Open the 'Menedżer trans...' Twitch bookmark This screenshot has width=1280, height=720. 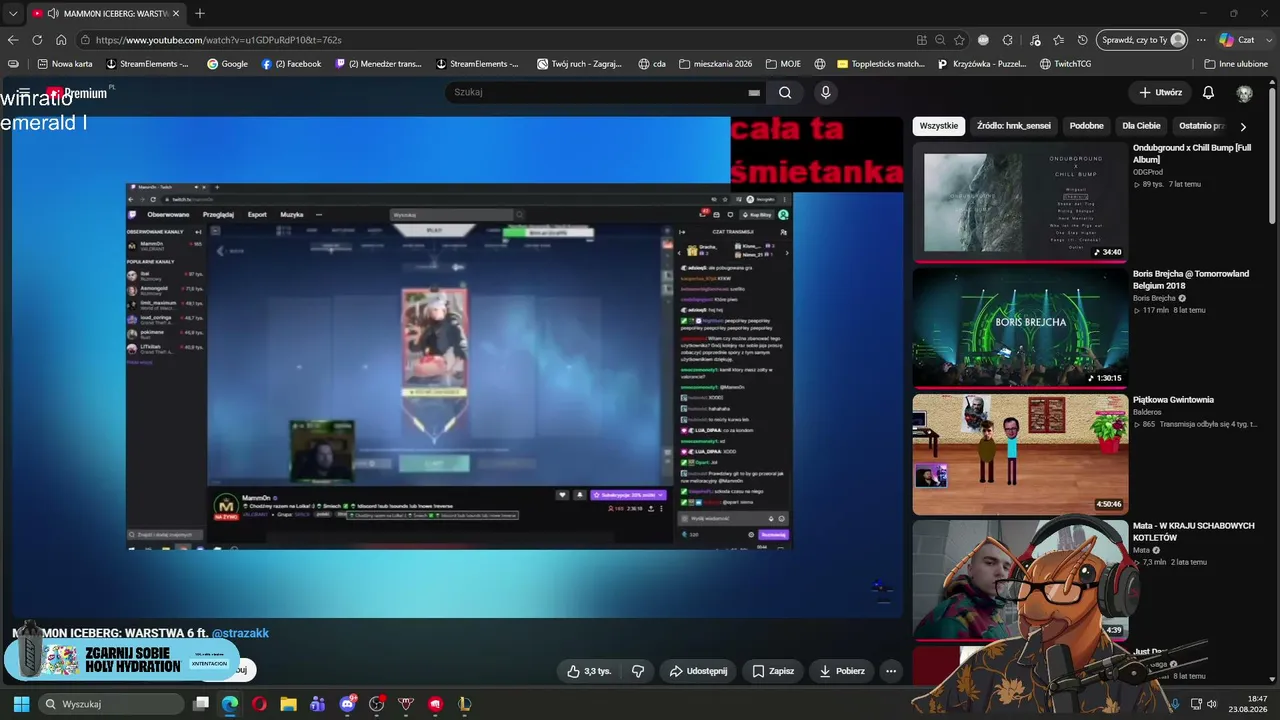pyautogui.click(x=379, y=64)
